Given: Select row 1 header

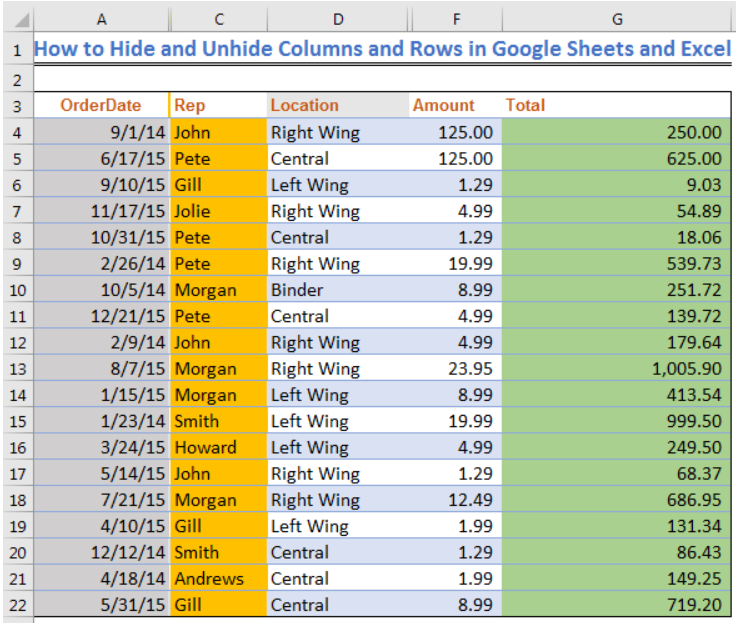Looking at the screenshot, I should (18, 50).
